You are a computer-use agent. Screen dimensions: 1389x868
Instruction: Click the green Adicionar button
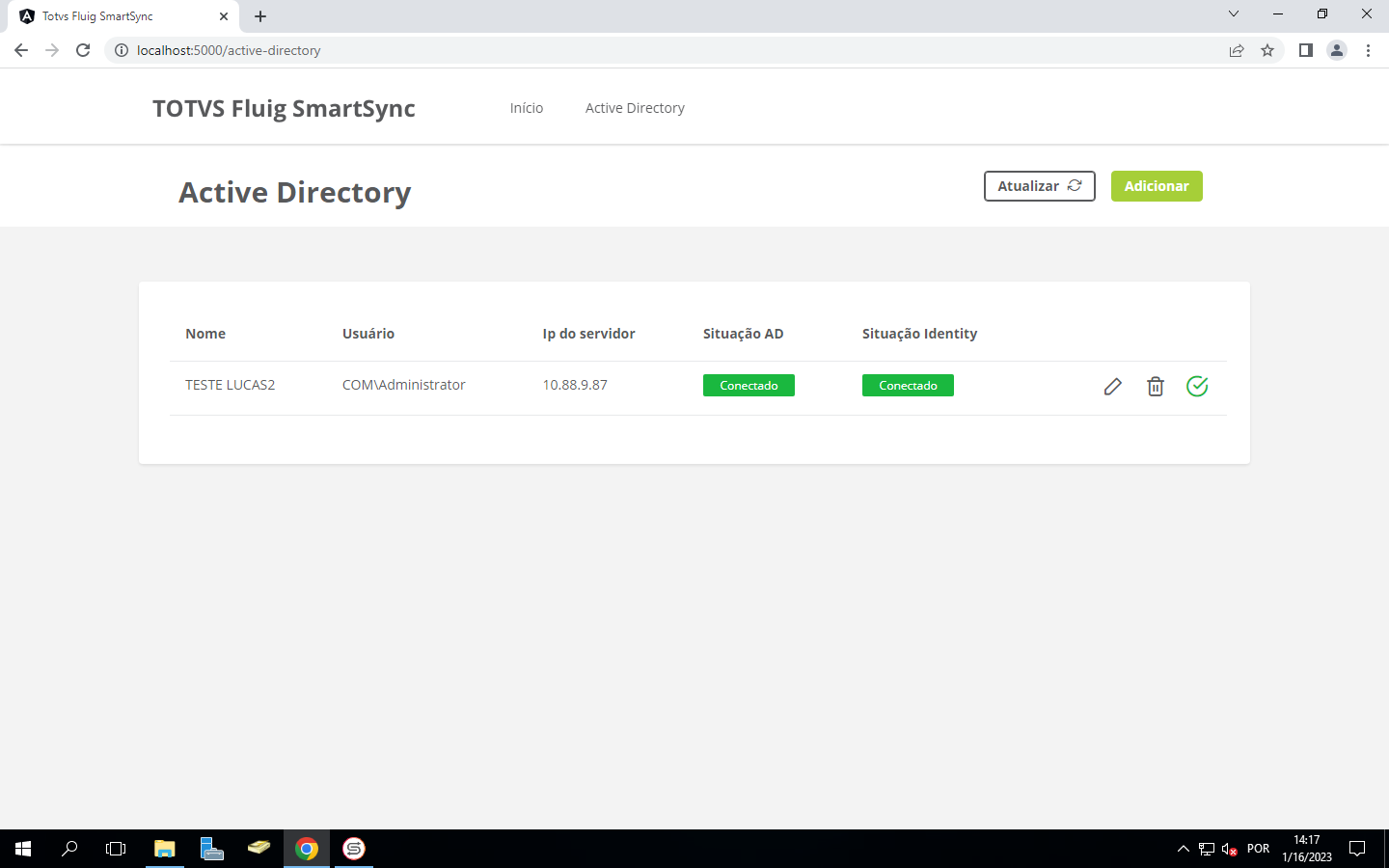pyautogui.click(x=1157, y=186)
